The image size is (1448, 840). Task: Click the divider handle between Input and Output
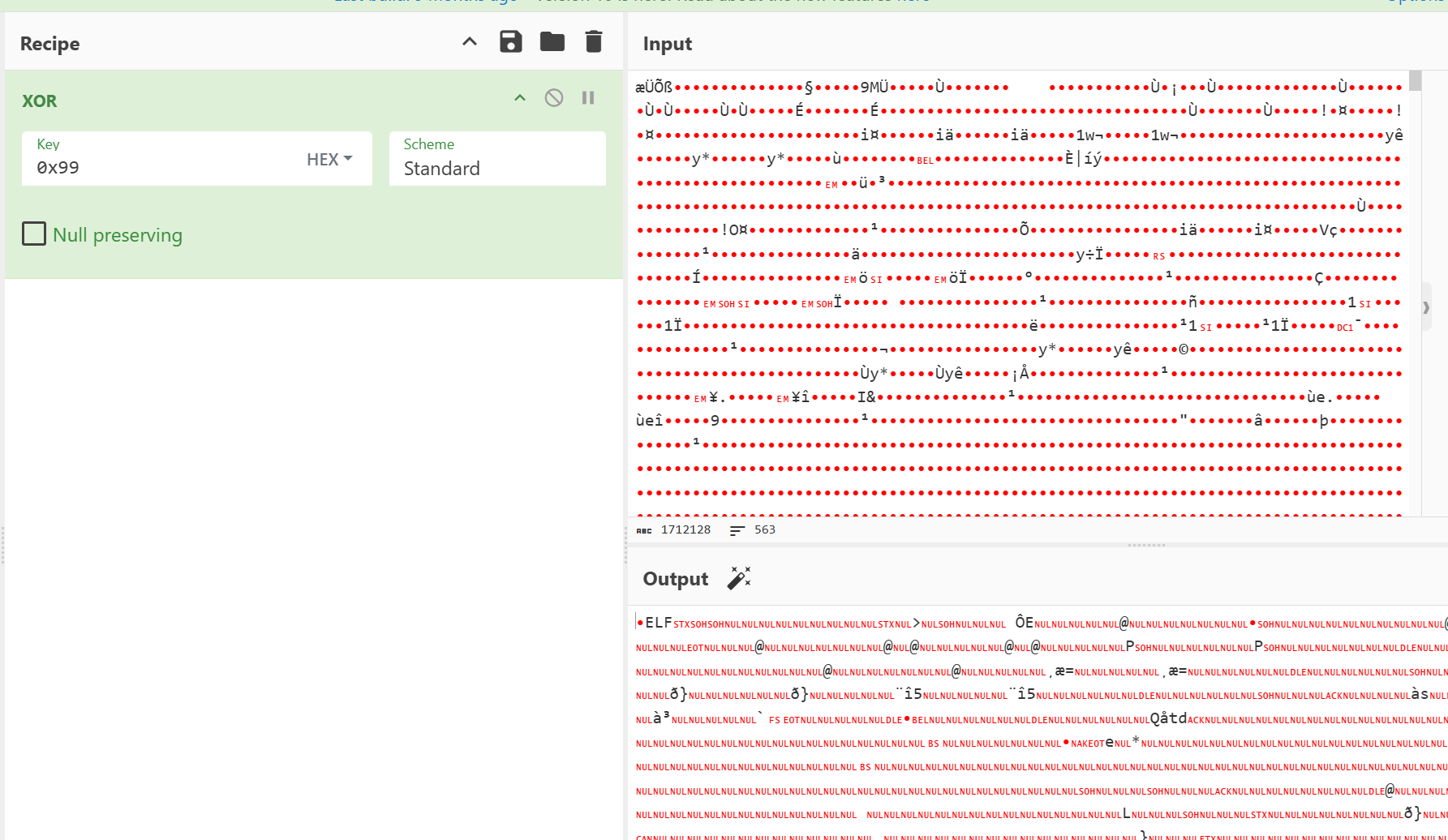[1145, 545]
